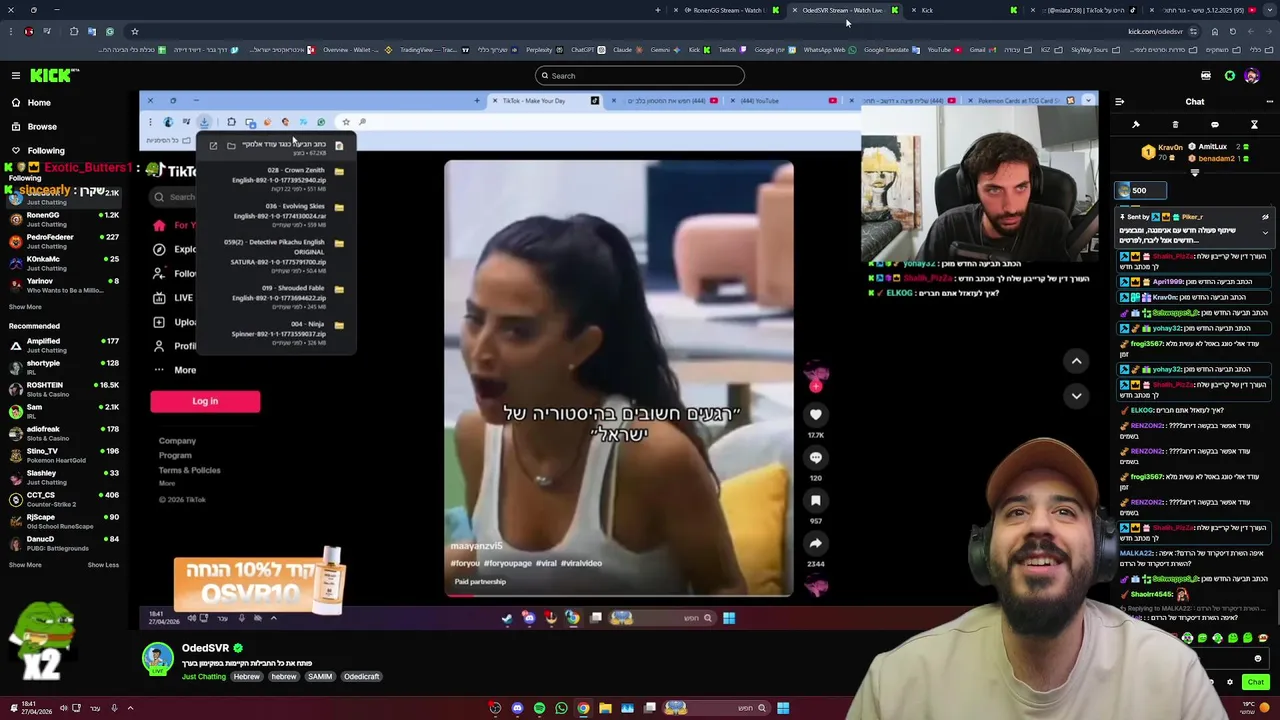Expand the gift leaderboard arrow
This screenshot has width=1280, height=720.
(1194, 173)
